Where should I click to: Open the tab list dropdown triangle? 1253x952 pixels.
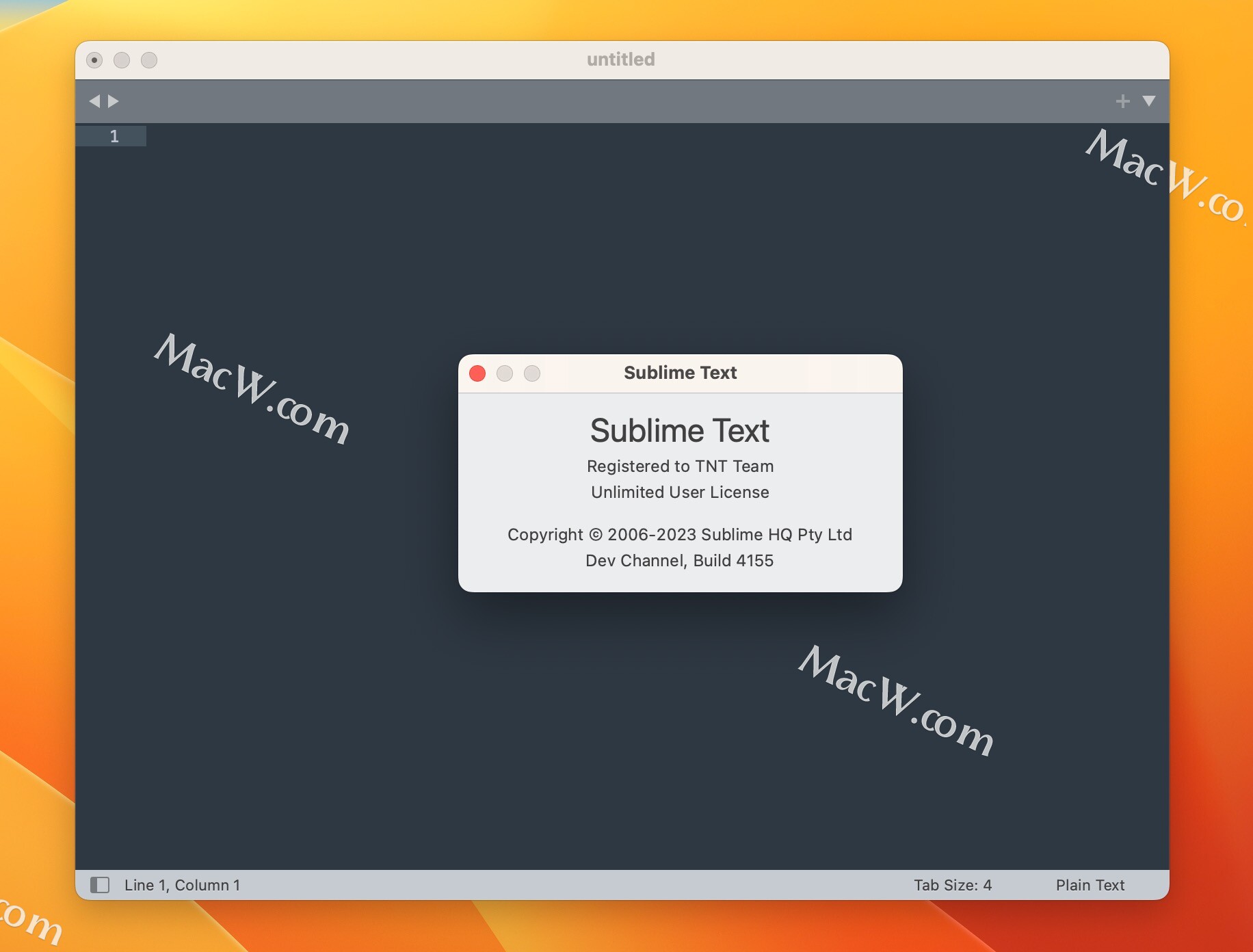pos(1149,101)
